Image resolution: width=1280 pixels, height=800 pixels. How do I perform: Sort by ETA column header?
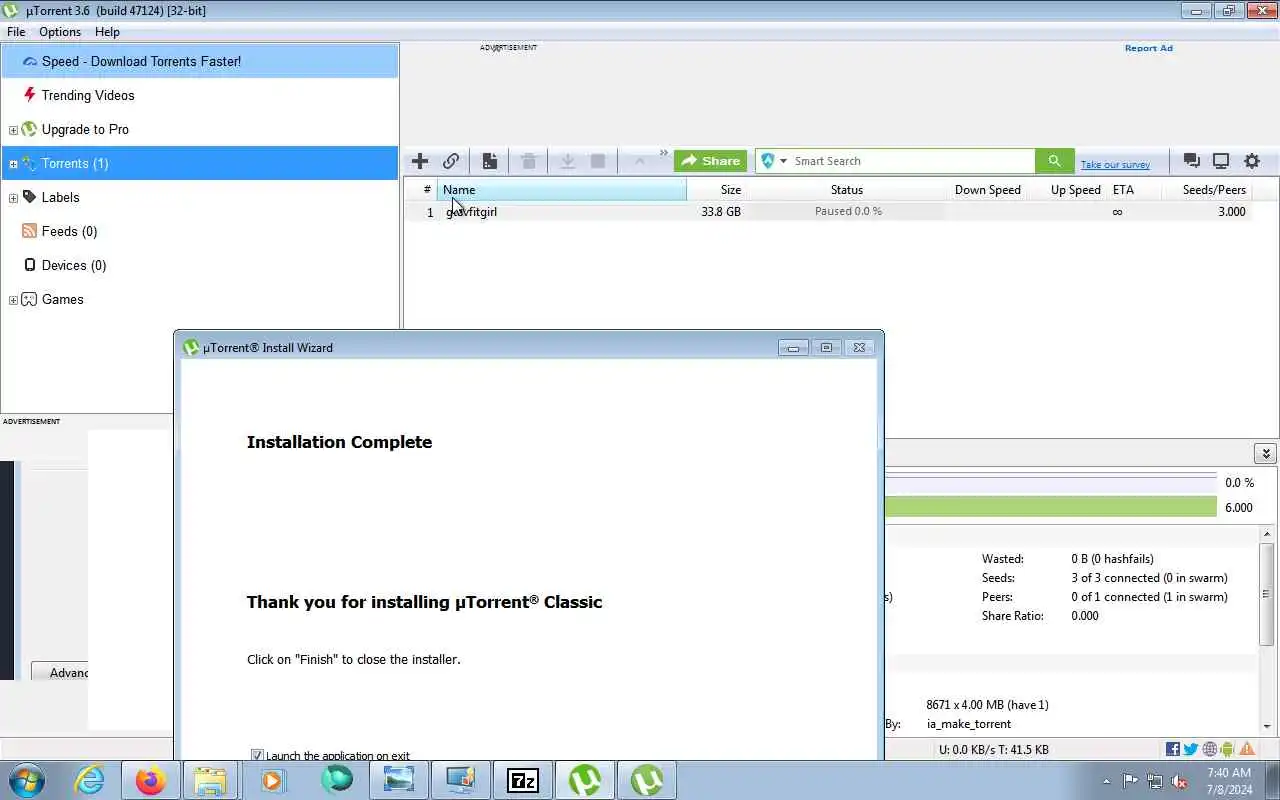pyautogui.click(x=1134, y=190)
